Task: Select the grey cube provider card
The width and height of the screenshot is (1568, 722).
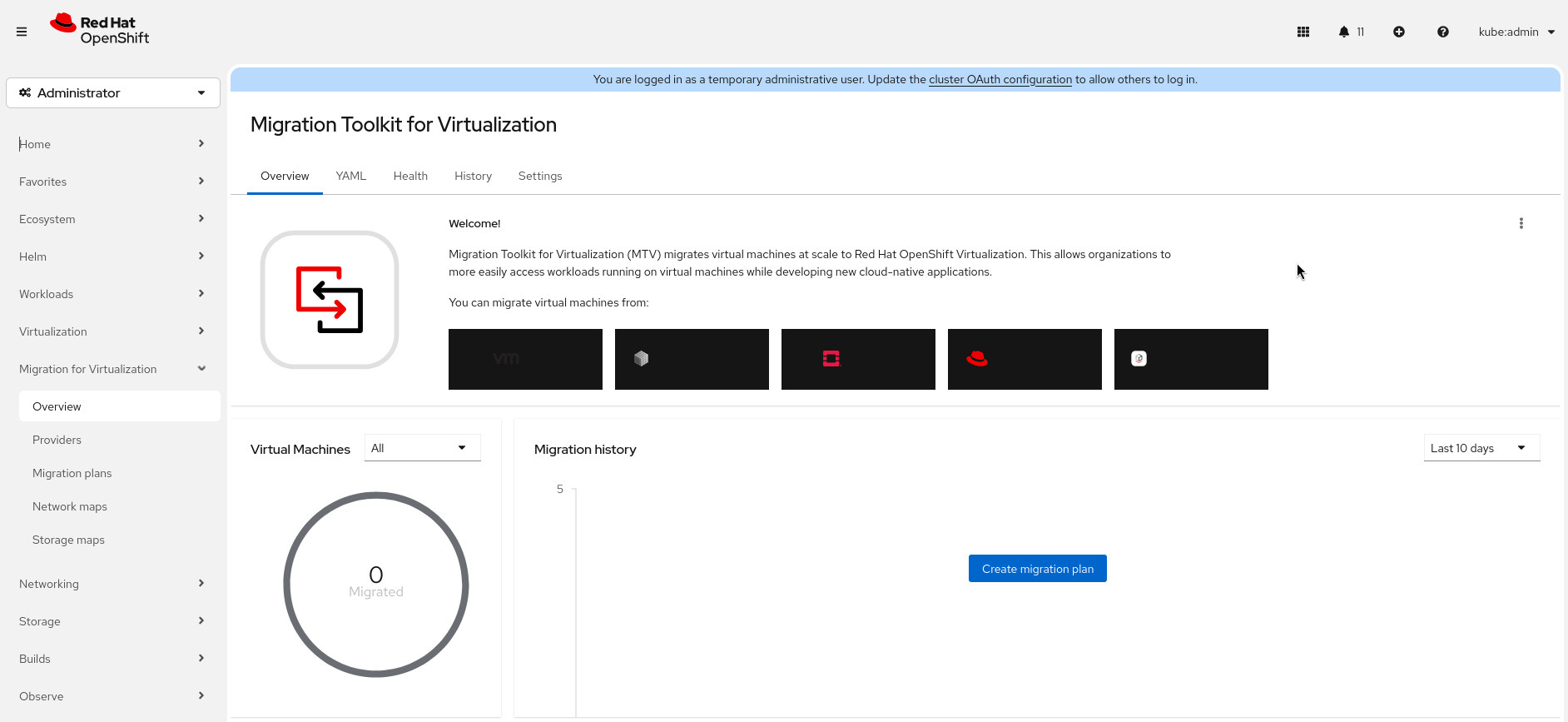Action: (692, 359)
